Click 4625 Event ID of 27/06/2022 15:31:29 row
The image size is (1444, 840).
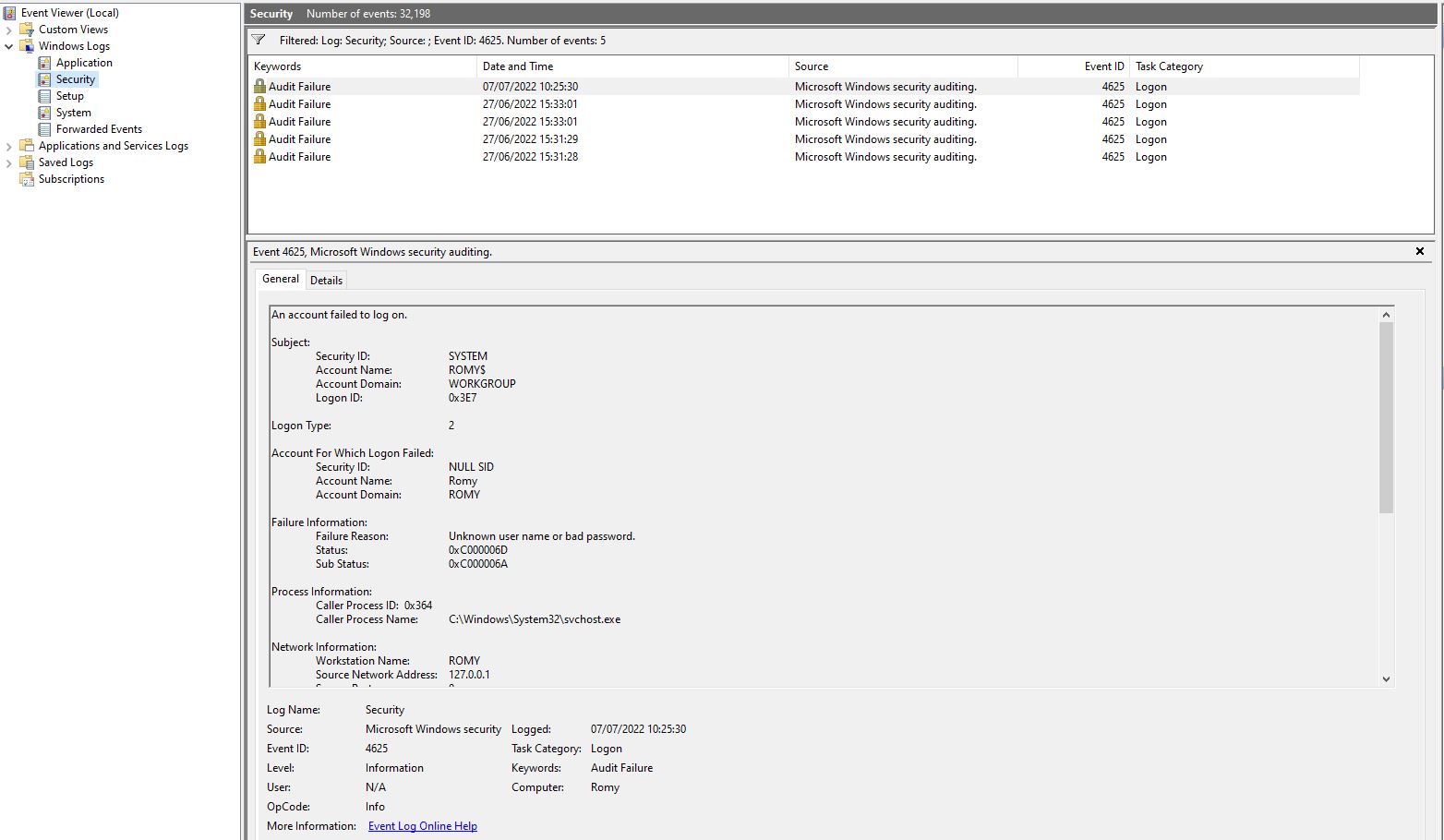pos(1113,139)
